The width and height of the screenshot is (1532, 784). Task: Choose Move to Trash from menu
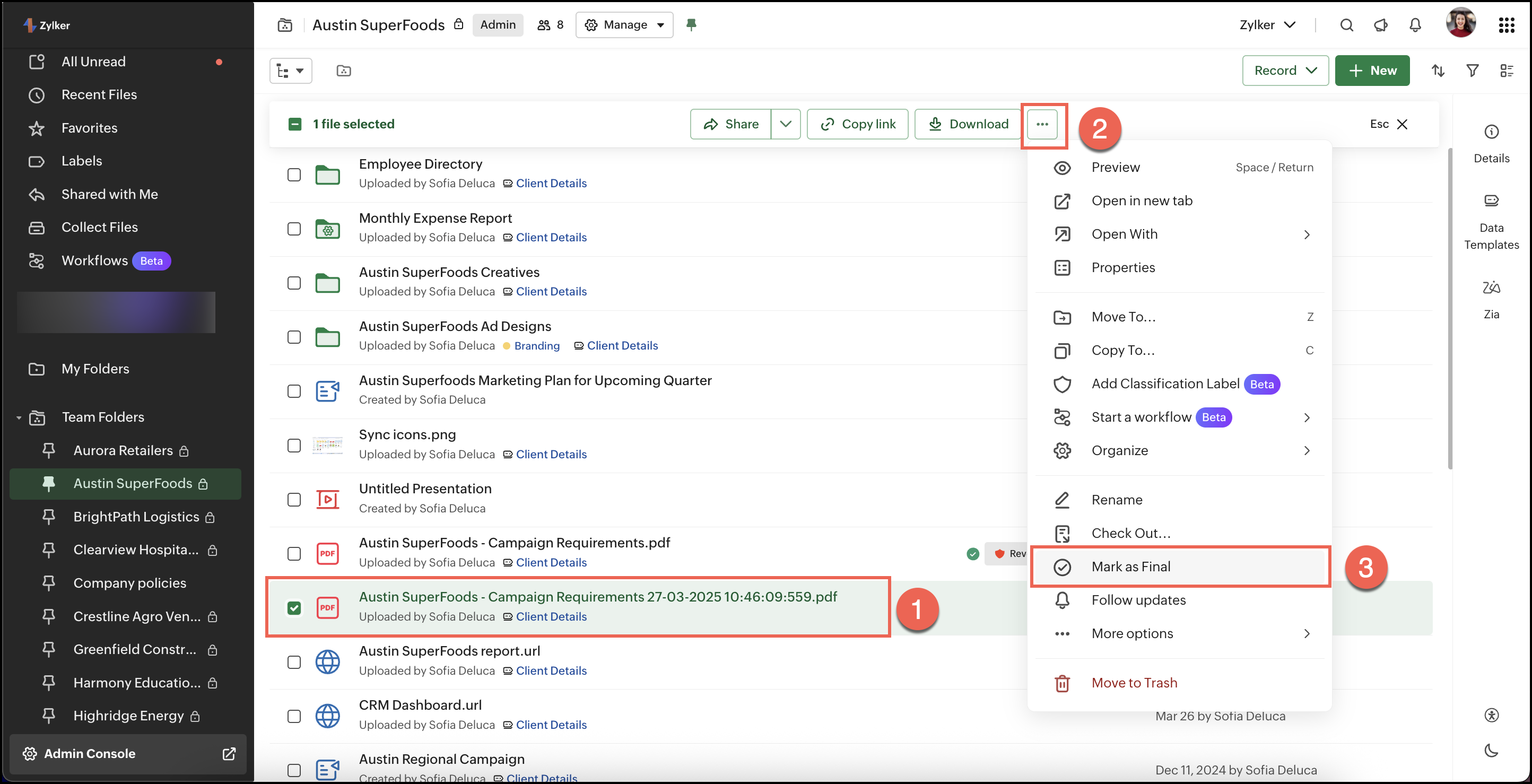click(1134, 683)
